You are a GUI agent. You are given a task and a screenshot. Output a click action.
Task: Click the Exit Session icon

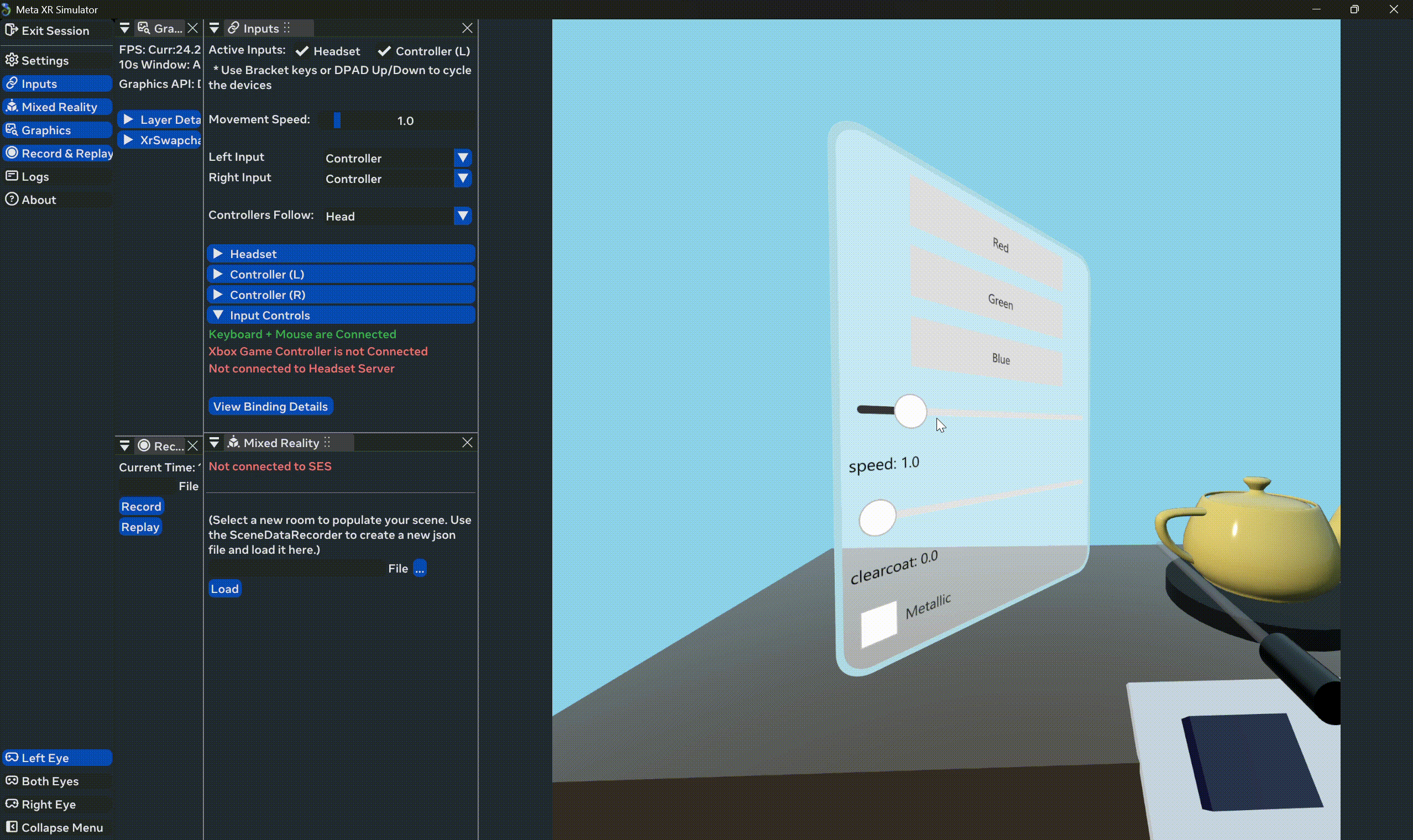tap(11, 30)
